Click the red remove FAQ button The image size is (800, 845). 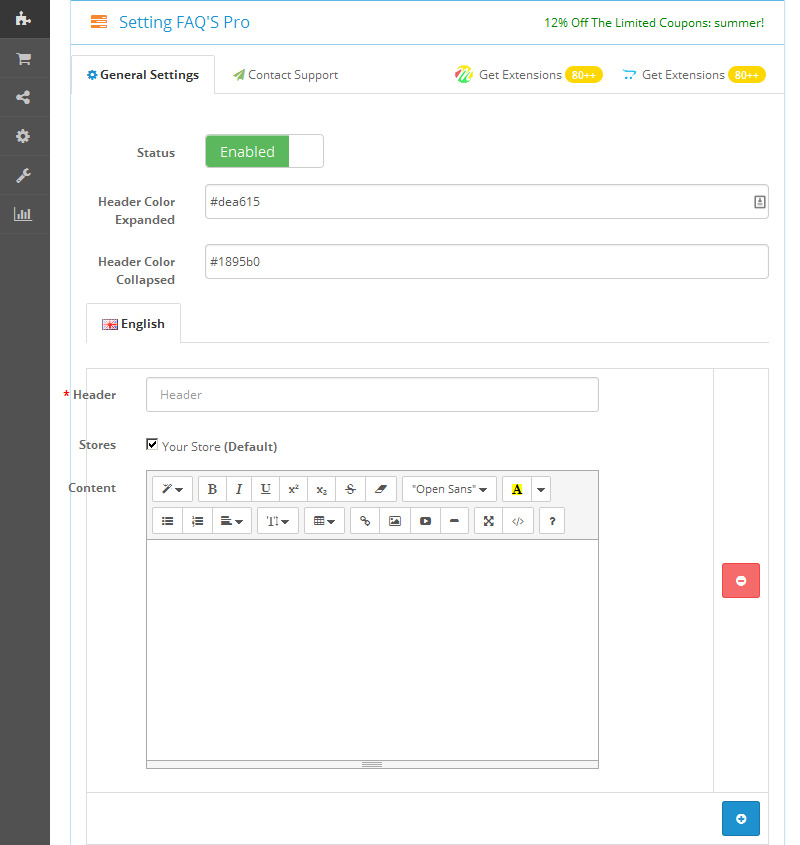coord(740,581)
